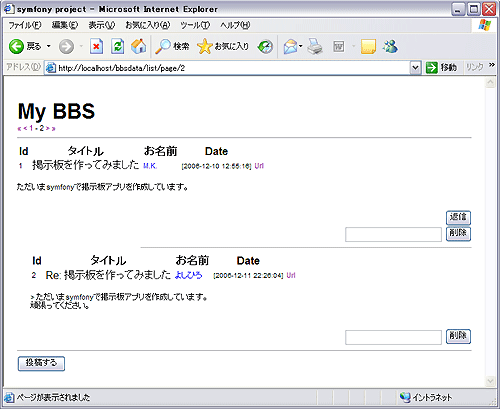500x409 pixels.
Task: Go to the Home page icon
Action: coord(139,46)
